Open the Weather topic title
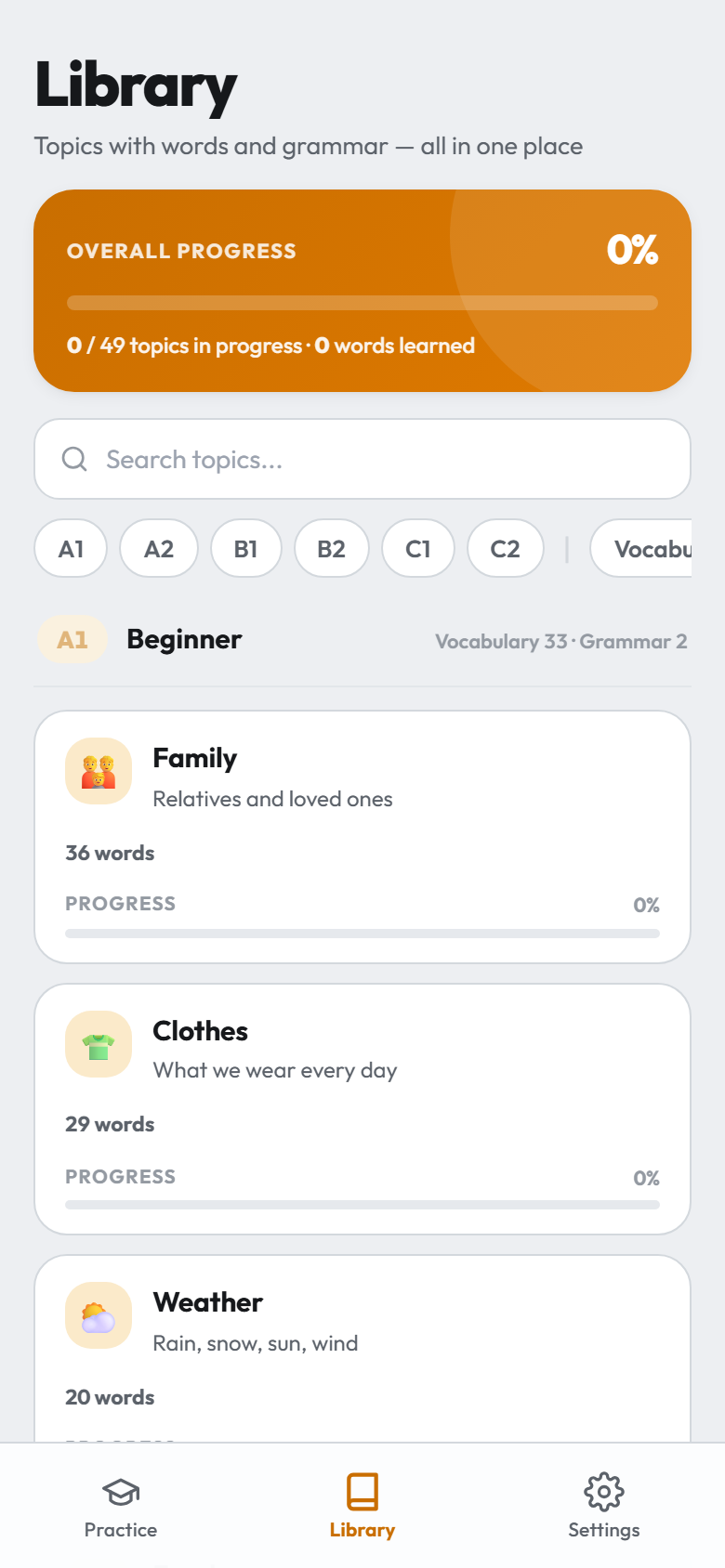Viewport: 725px width, 1568px height. click(208, 1302)
